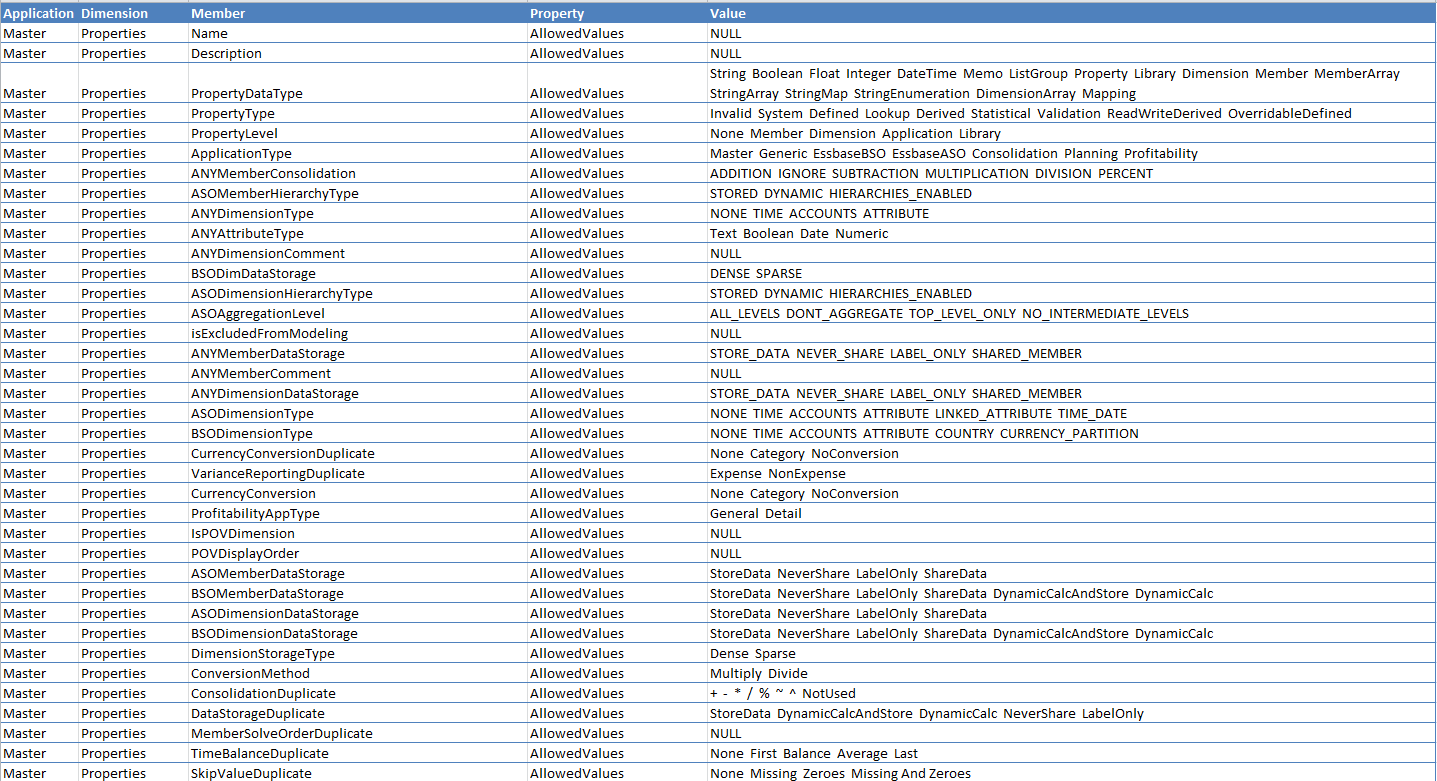Click the ConsolidationDuplicate cell

(x=357, y=694)
